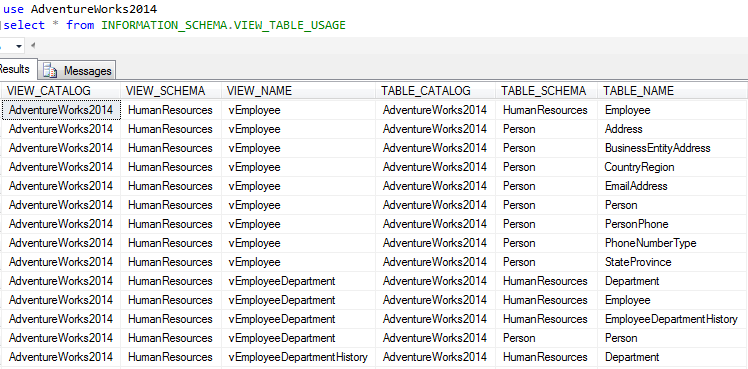Click the from keyword in the query
Viewport: 748px width, 369px height.
(x=80, y=25)
